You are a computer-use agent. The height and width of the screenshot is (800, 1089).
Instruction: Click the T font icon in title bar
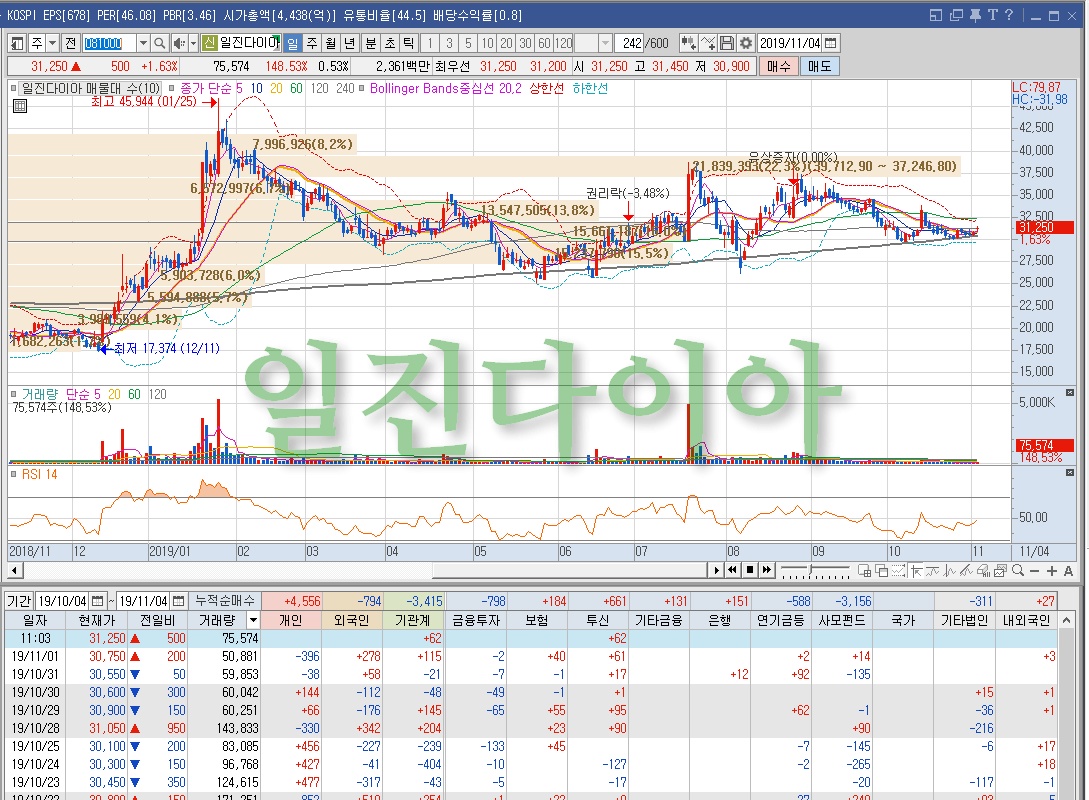pyautogui.click(x=992, y=15)
